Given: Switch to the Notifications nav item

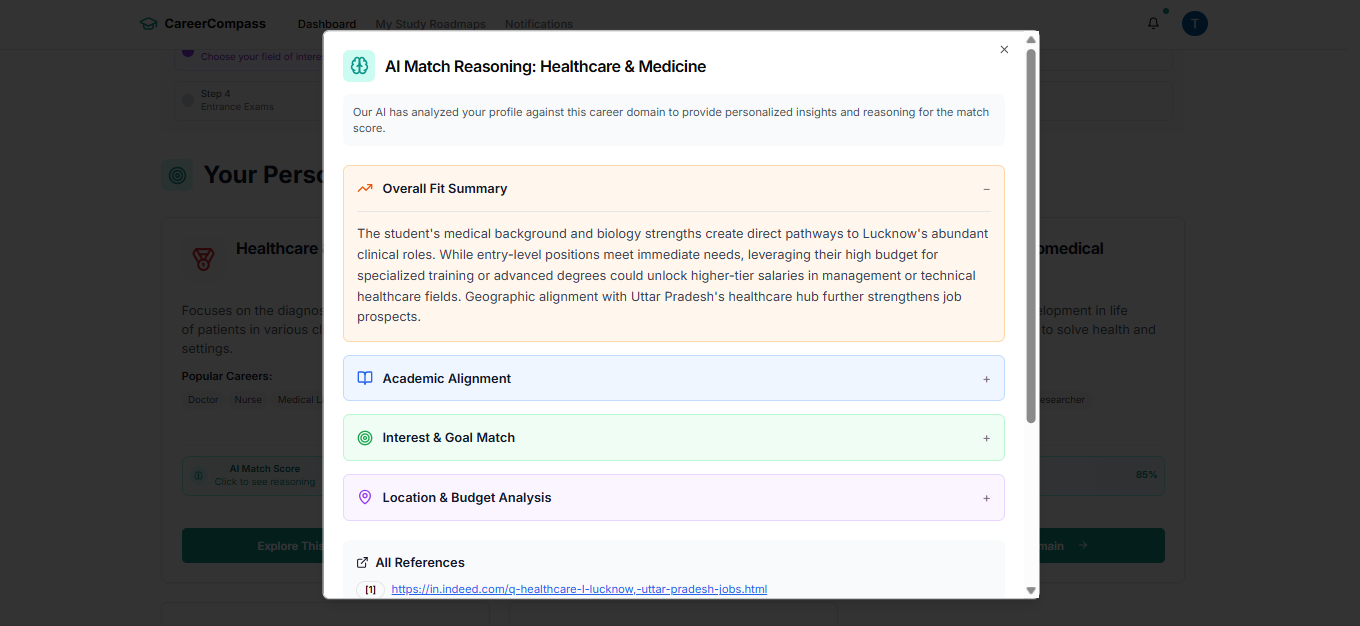Looking at the screenshot, I should click(x=539, y=24).
